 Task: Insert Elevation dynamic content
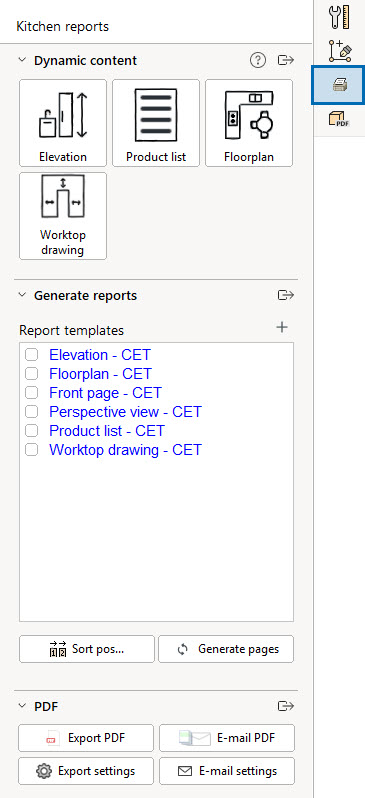coord(63,123)
